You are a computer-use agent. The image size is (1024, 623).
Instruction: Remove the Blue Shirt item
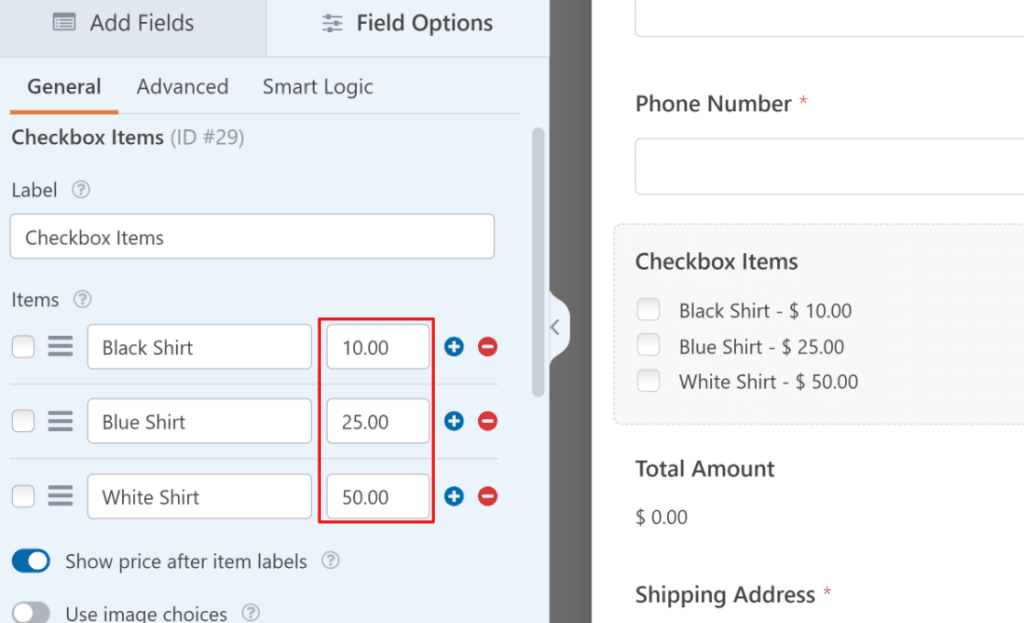pyautogui.click(x=489, y=421)
